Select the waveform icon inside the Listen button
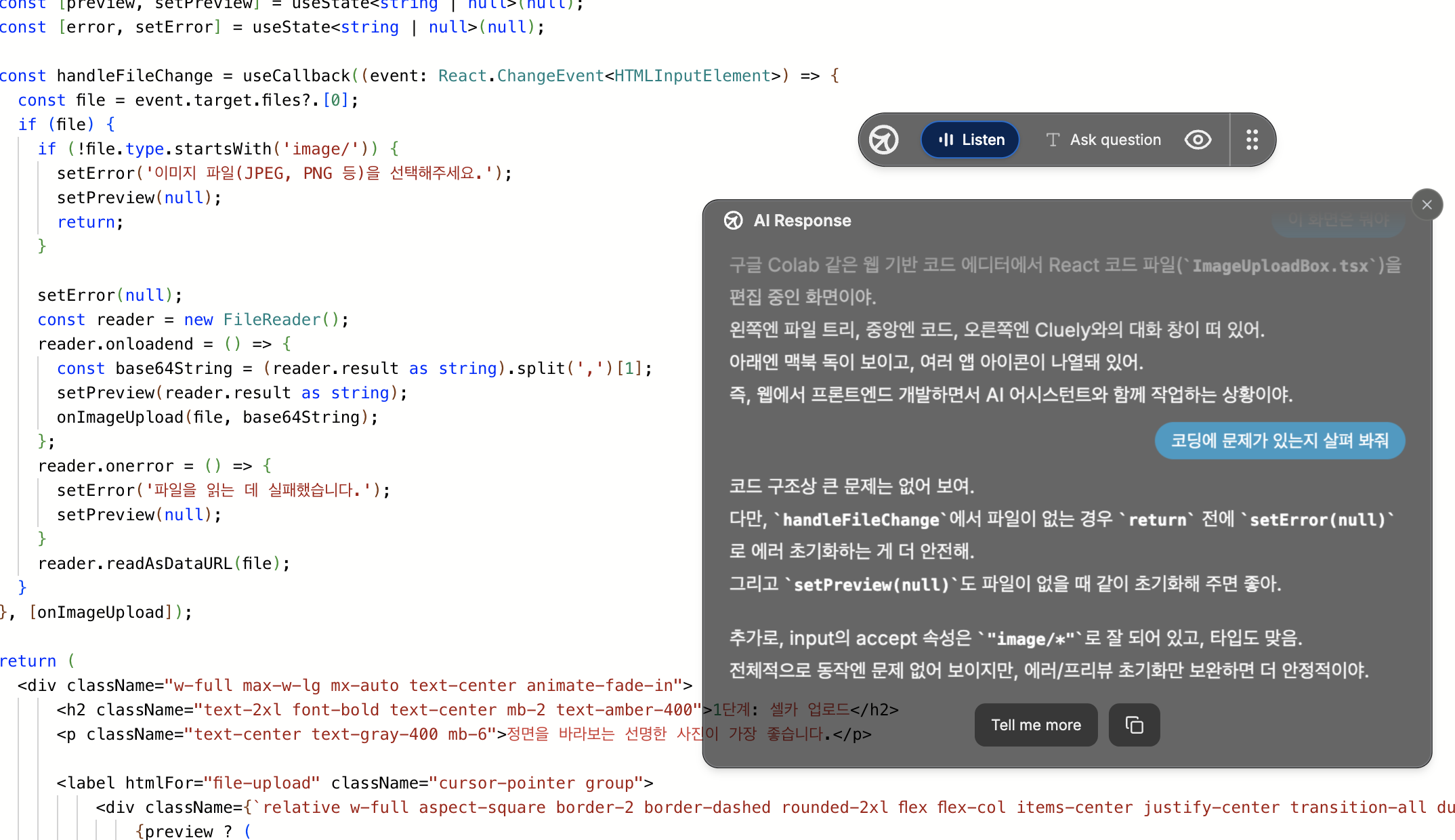 point(947,140)
